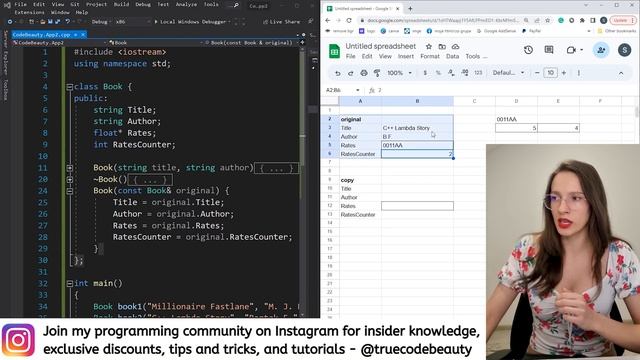640x360 pixels.
Task: Decrease decimal places in Sheets toolbar
Action: (451, 73)
